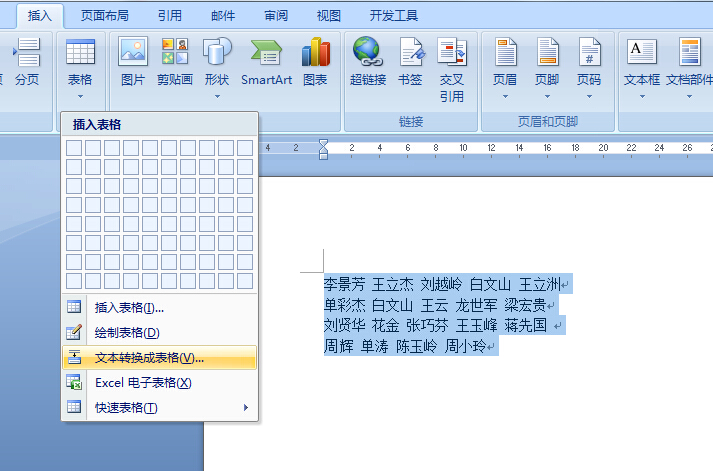Click the name 周辉 in the document
This screenshot has height=471, width=713.
coord(338,346)
